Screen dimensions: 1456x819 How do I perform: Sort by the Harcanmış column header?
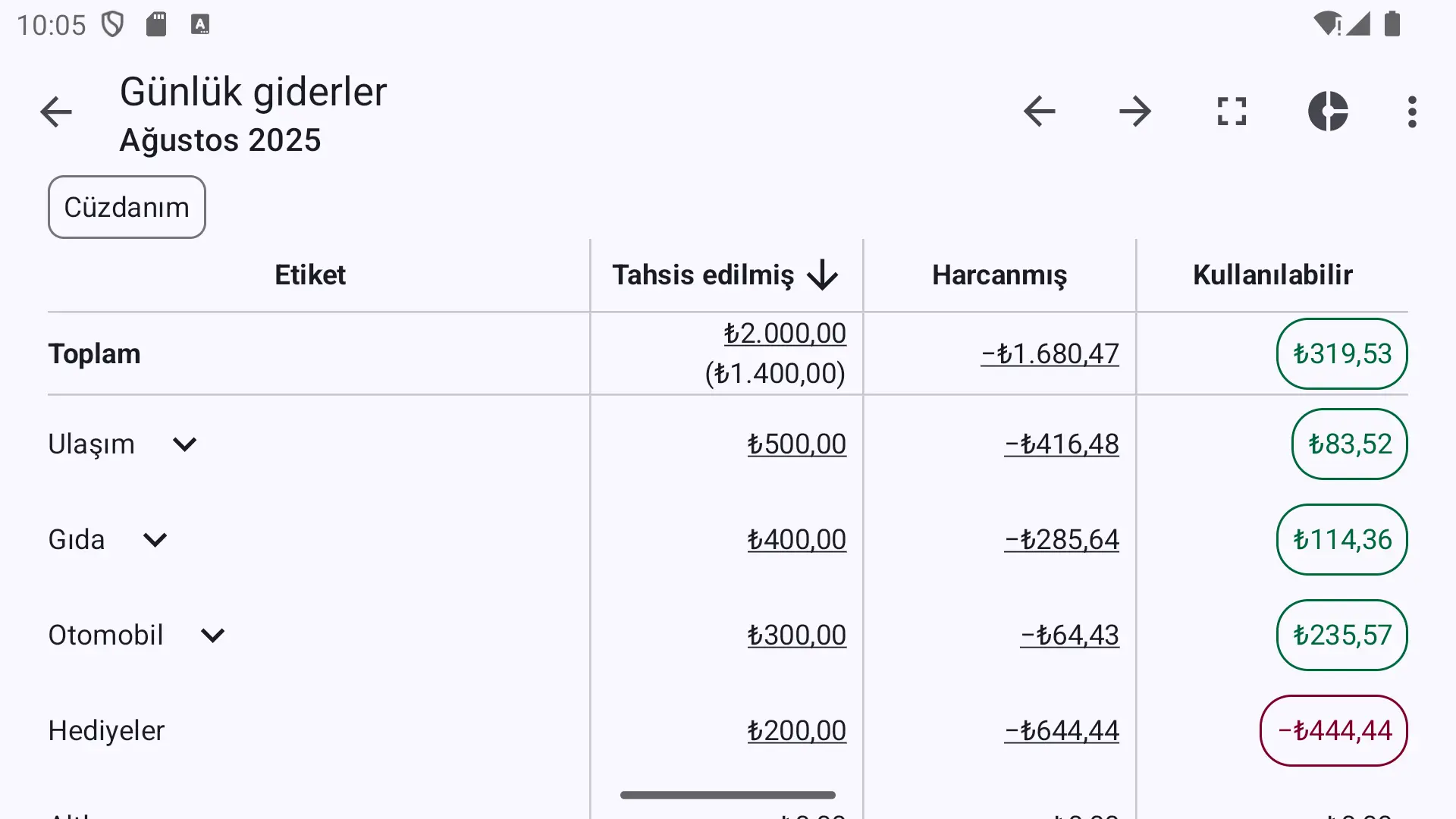point(999,275)
